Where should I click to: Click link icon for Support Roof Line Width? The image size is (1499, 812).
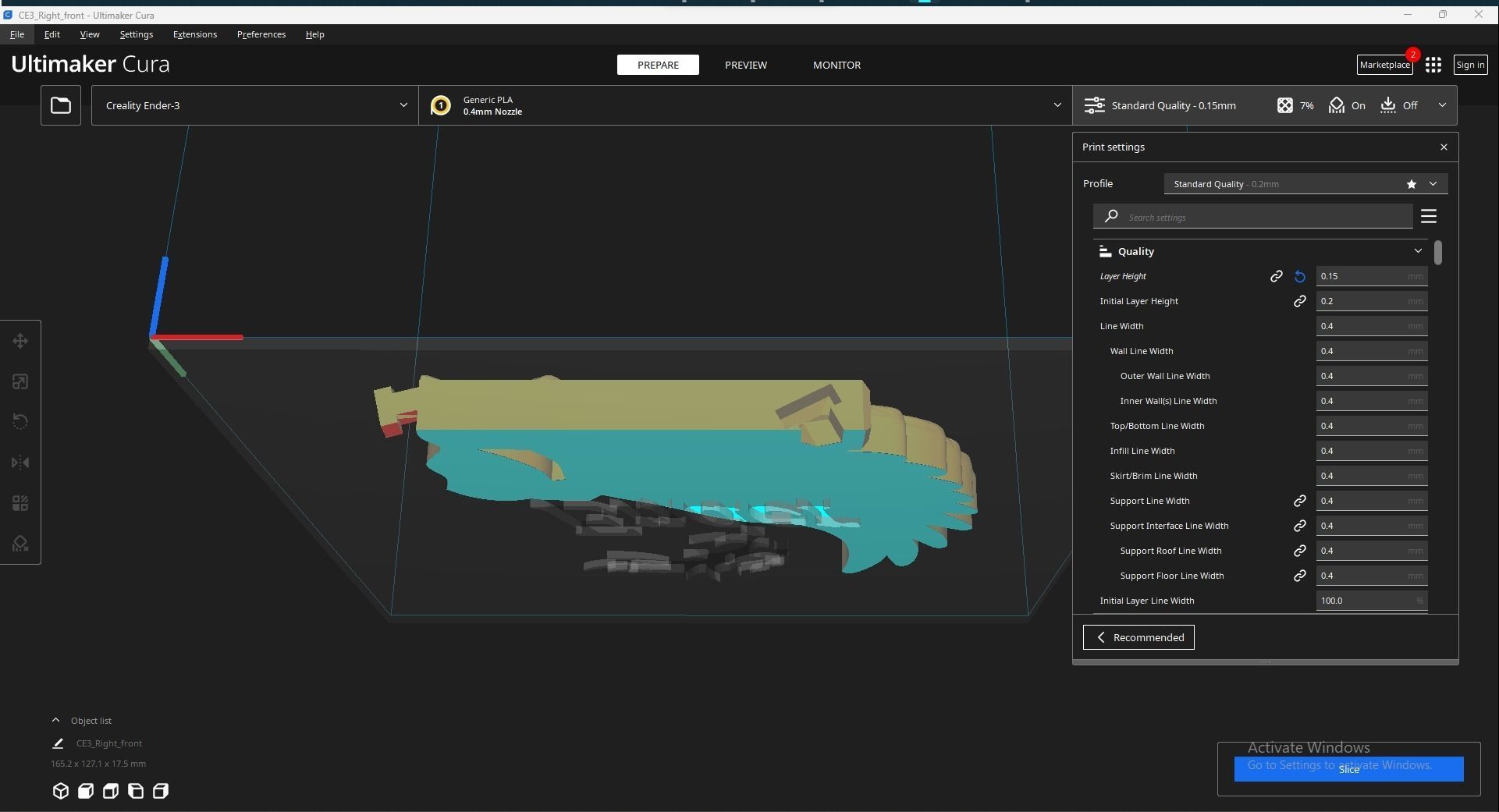pyautogui.click(x=1300, y=551)
